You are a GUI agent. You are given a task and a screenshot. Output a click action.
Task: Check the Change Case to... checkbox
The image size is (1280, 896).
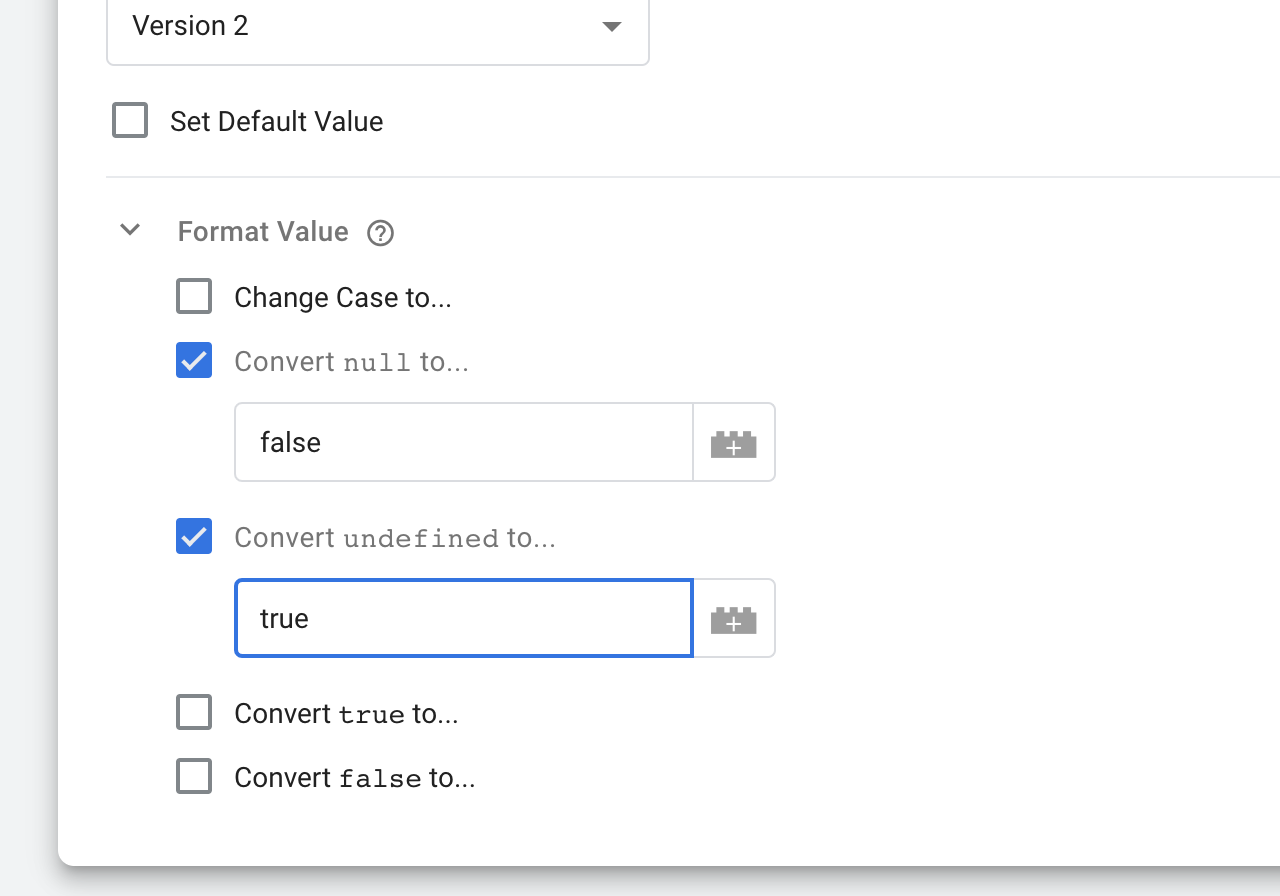tap(194, 297)
